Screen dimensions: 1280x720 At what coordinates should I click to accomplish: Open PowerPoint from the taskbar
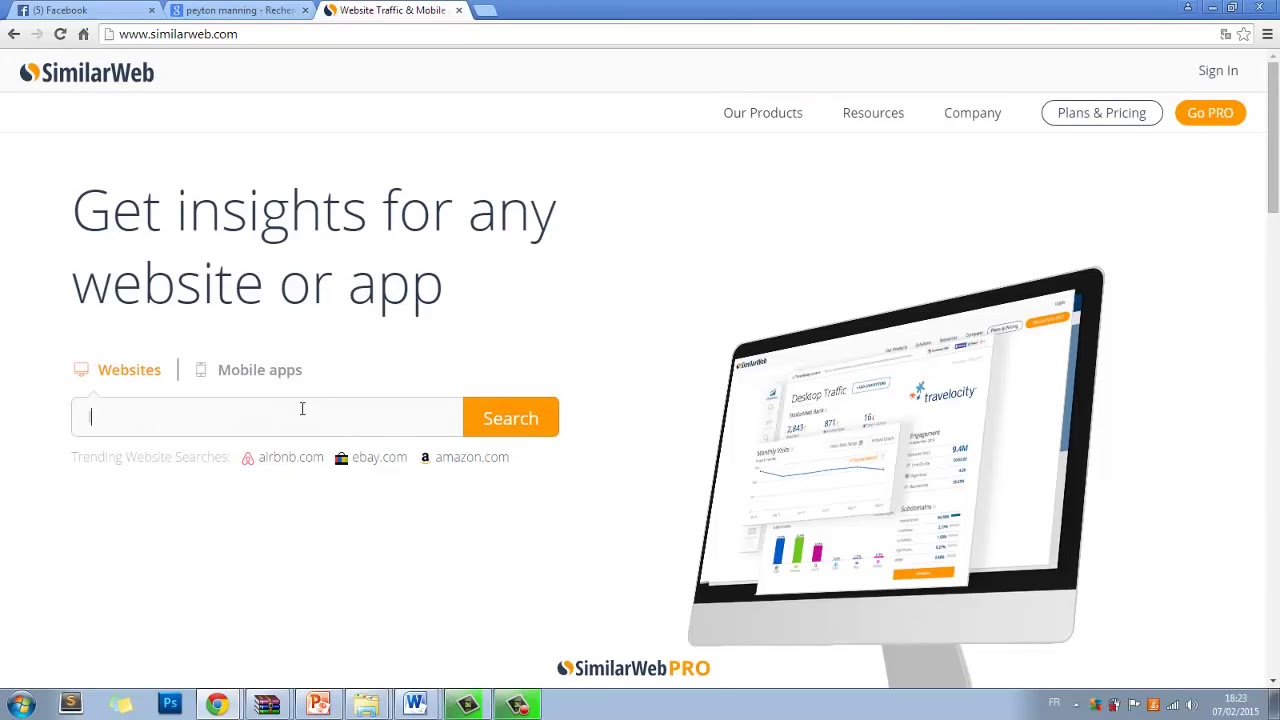[318, 704]
